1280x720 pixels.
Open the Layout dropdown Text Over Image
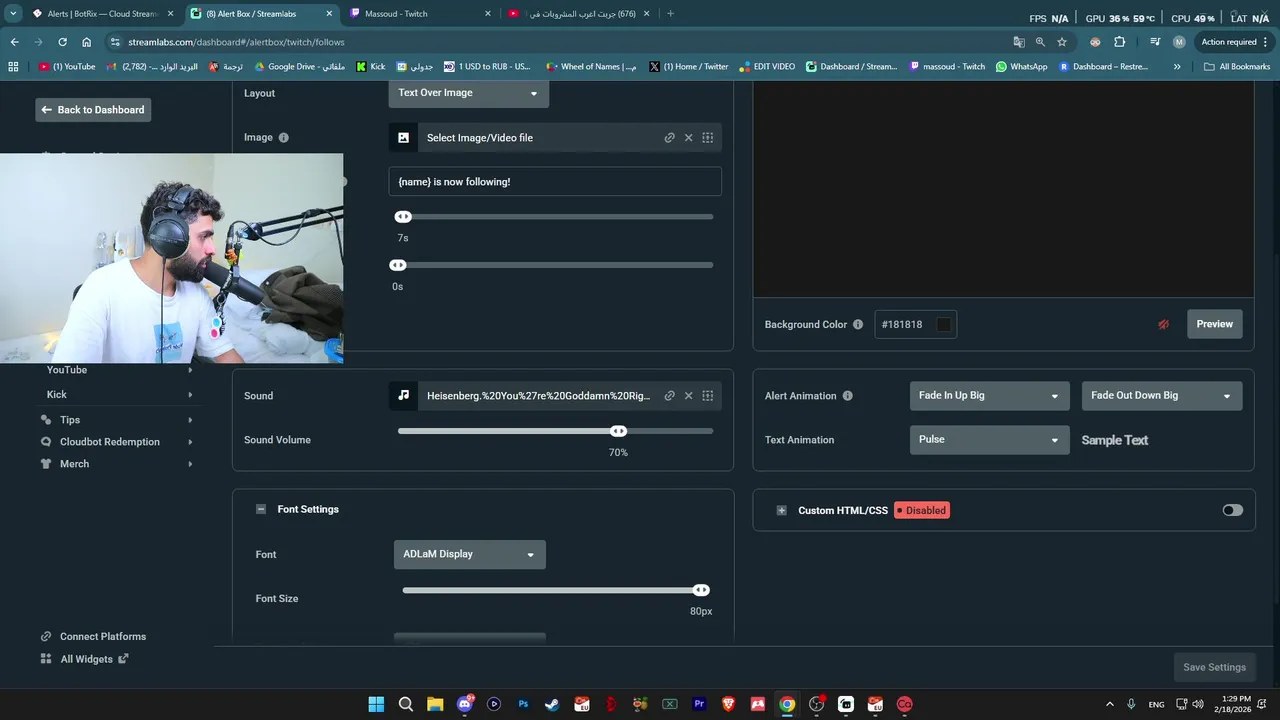coord(469,93)
